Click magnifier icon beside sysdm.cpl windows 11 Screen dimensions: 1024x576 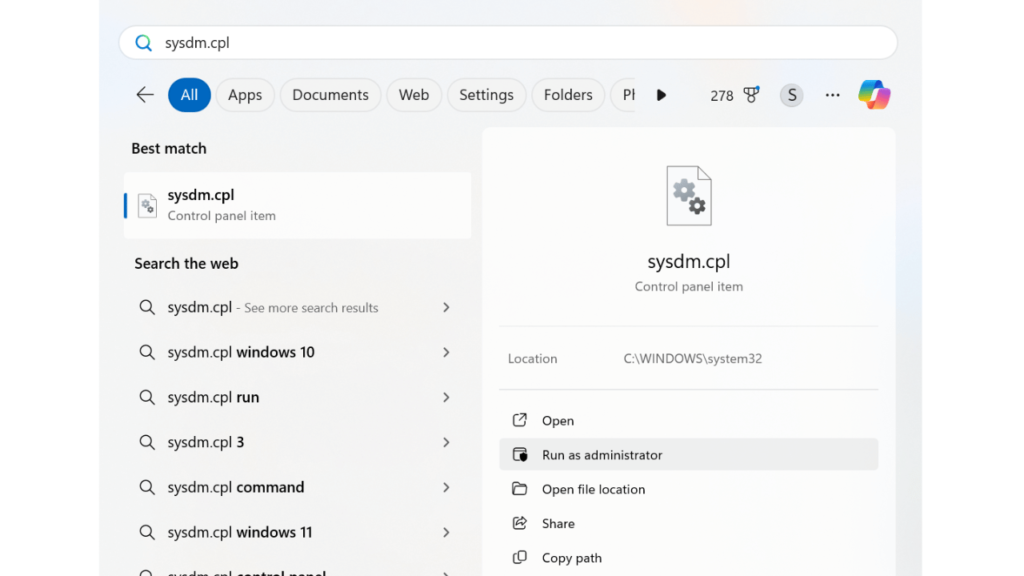pyautogui.click(x=147, y=532)
